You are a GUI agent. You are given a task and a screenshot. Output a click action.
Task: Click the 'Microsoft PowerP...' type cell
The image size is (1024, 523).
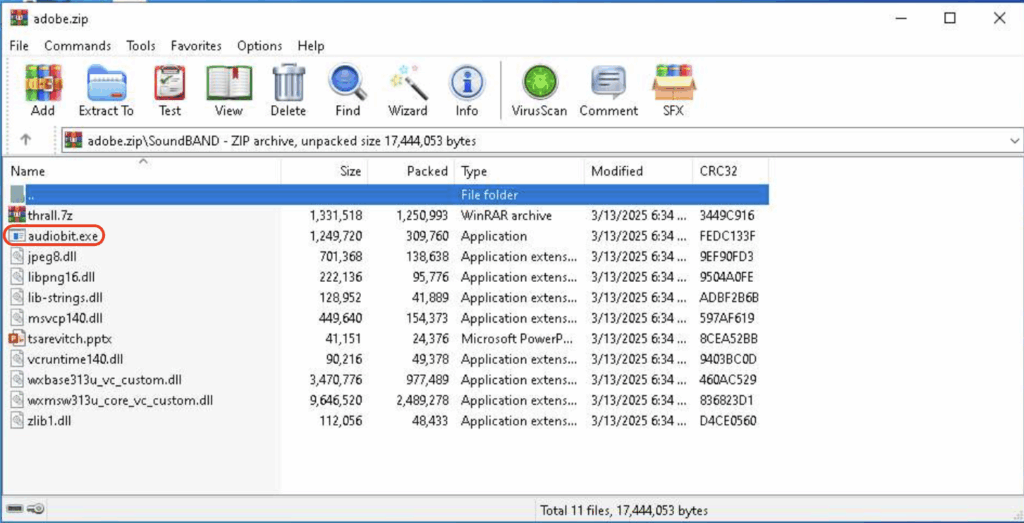[519, 339]
